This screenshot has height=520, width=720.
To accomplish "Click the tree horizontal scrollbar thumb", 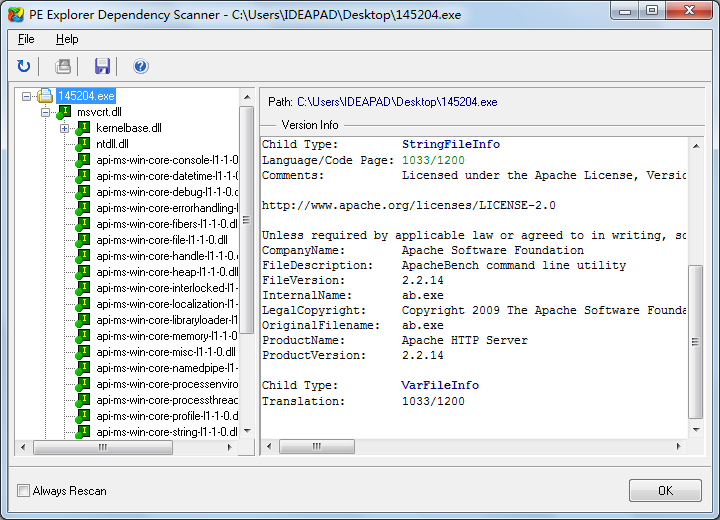I will (x=103, y=447).
